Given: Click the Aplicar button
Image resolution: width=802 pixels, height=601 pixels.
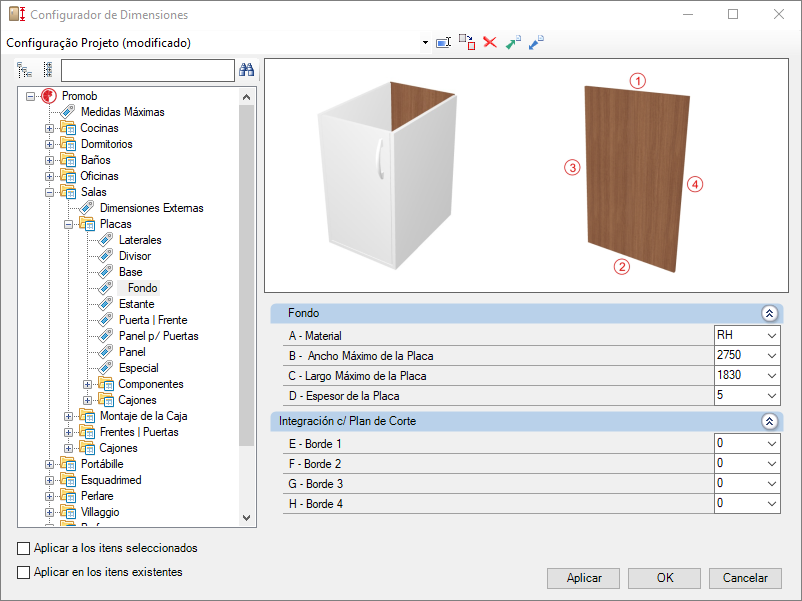Looking at the screenshot, I should pos(584,578).
